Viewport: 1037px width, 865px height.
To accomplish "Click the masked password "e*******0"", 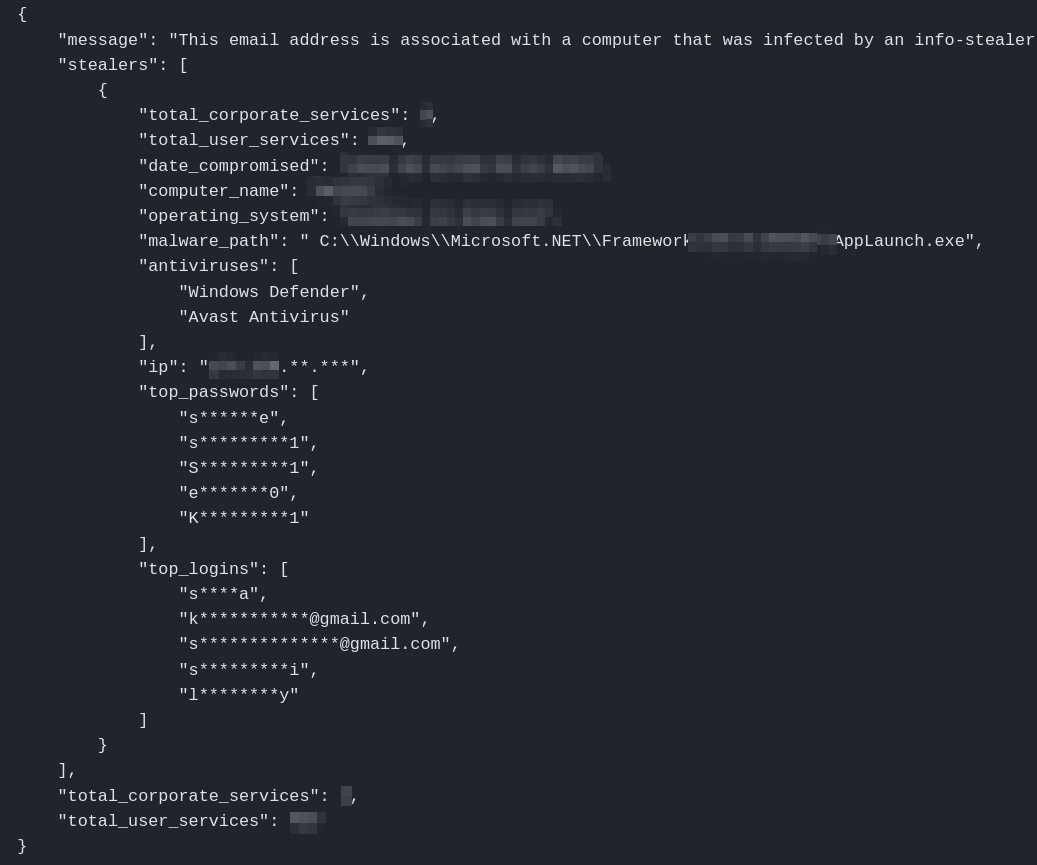I will [234, 493].
